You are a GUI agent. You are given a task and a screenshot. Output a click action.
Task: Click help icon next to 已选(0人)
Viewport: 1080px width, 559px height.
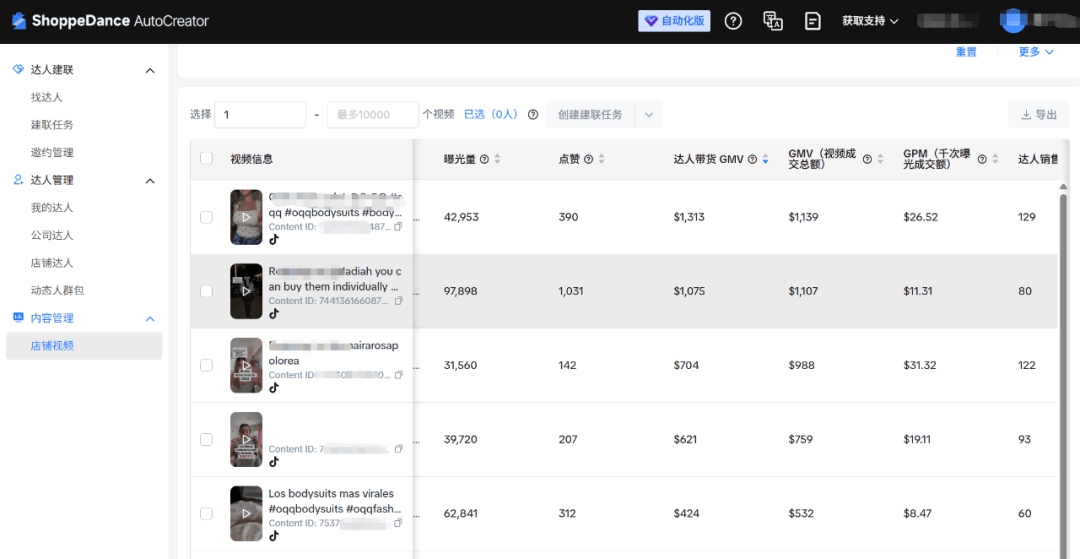(532, 114)
